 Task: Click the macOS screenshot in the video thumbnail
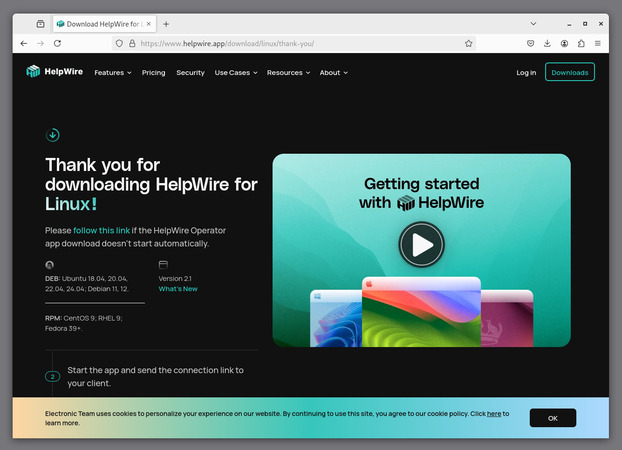click(421, 312)
